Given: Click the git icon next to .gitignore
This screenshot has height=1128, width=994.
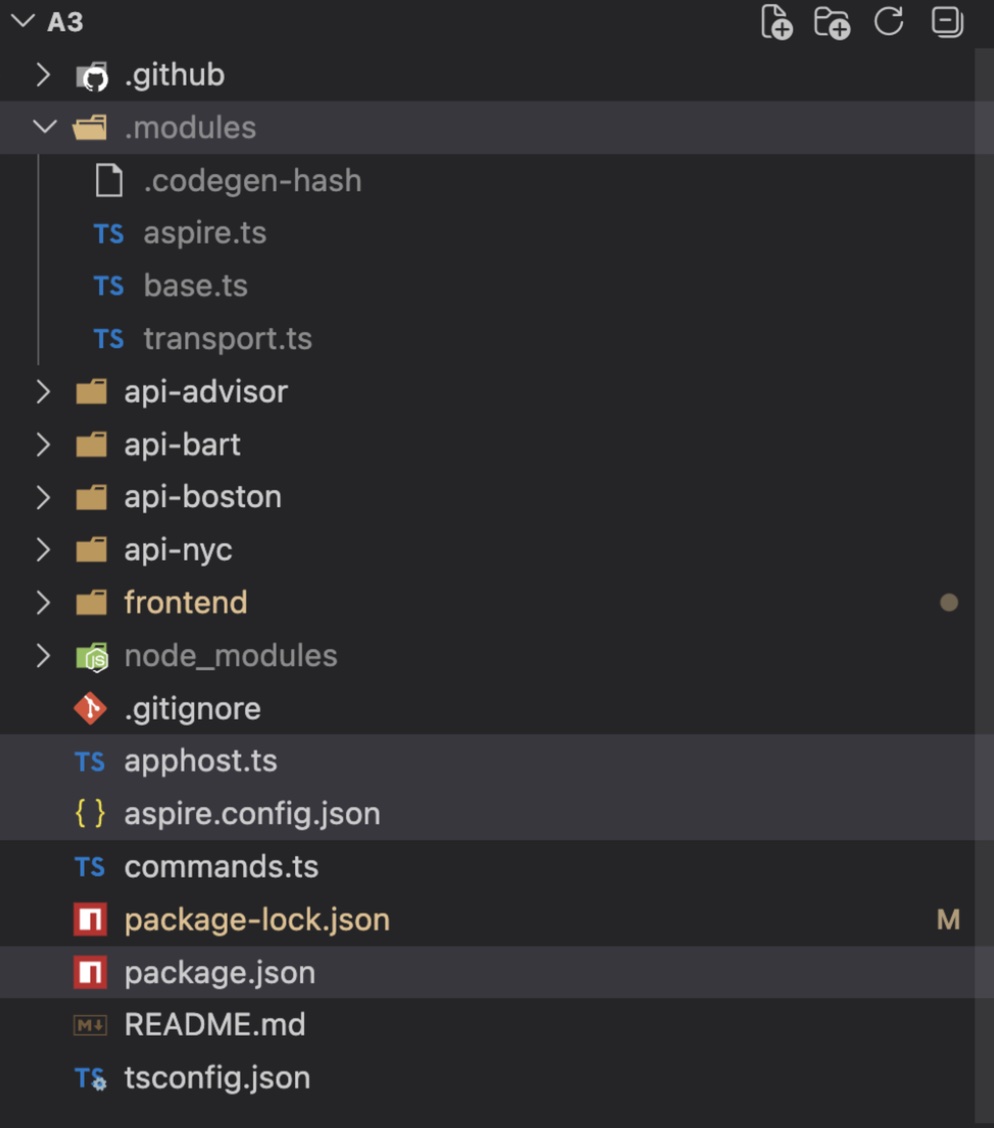Looking at the screenshot, I should pyautogui.click(x=88, y=708).
